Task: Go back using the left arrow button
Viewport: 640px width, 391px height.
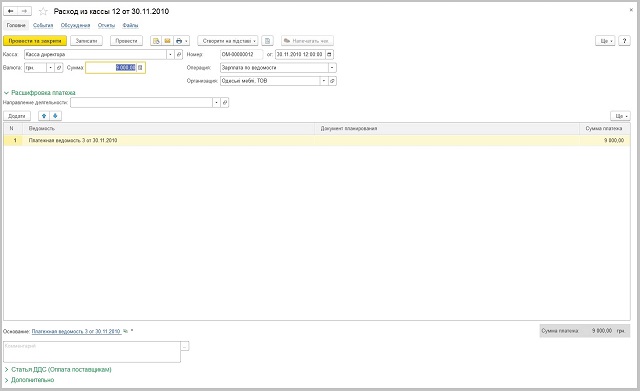Action: point(11,11)
